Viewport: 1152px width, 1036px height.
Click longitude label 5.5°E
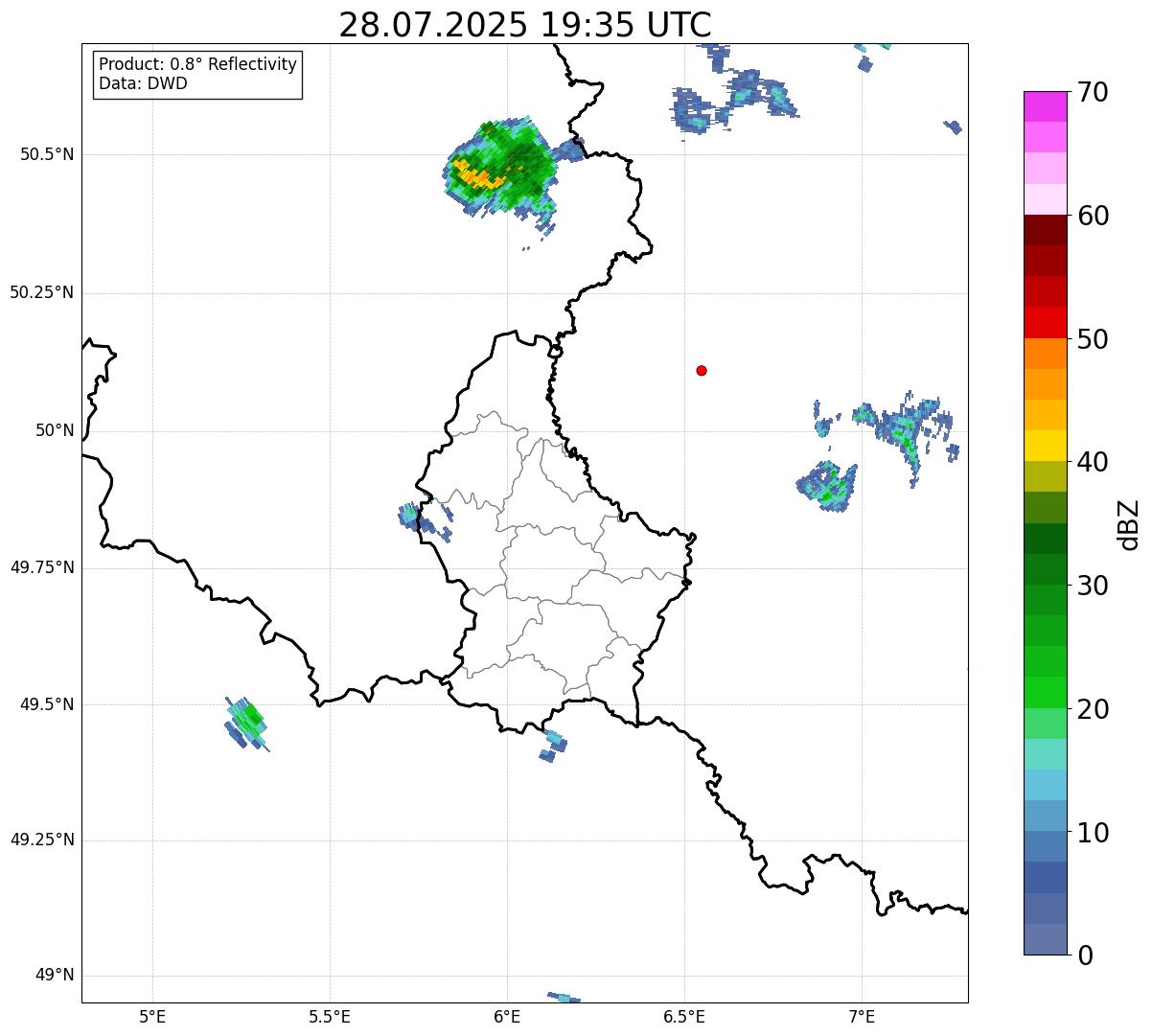coord(330,1016)
